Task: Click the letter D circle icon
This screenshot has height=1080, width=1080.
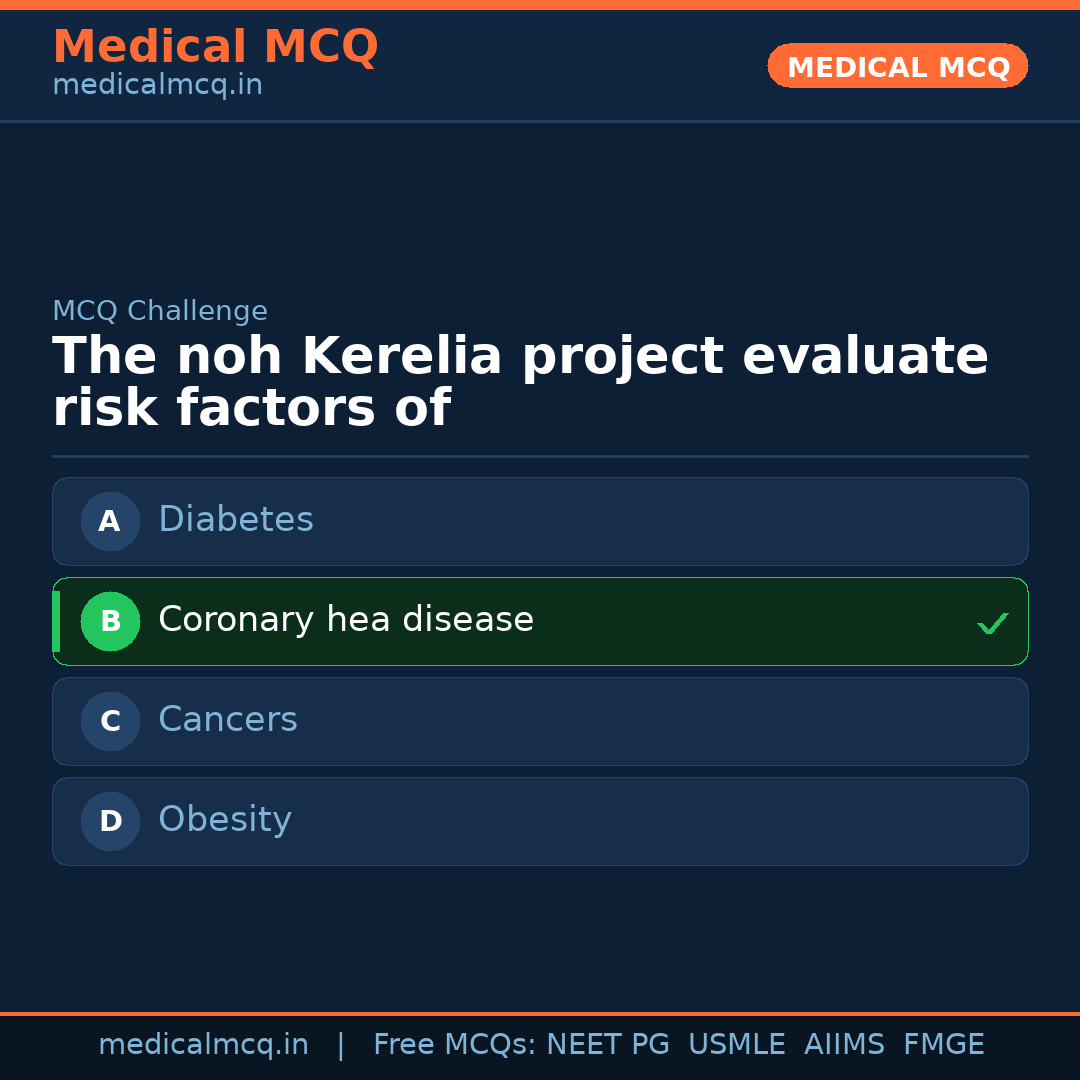Action: pos(110,821)
